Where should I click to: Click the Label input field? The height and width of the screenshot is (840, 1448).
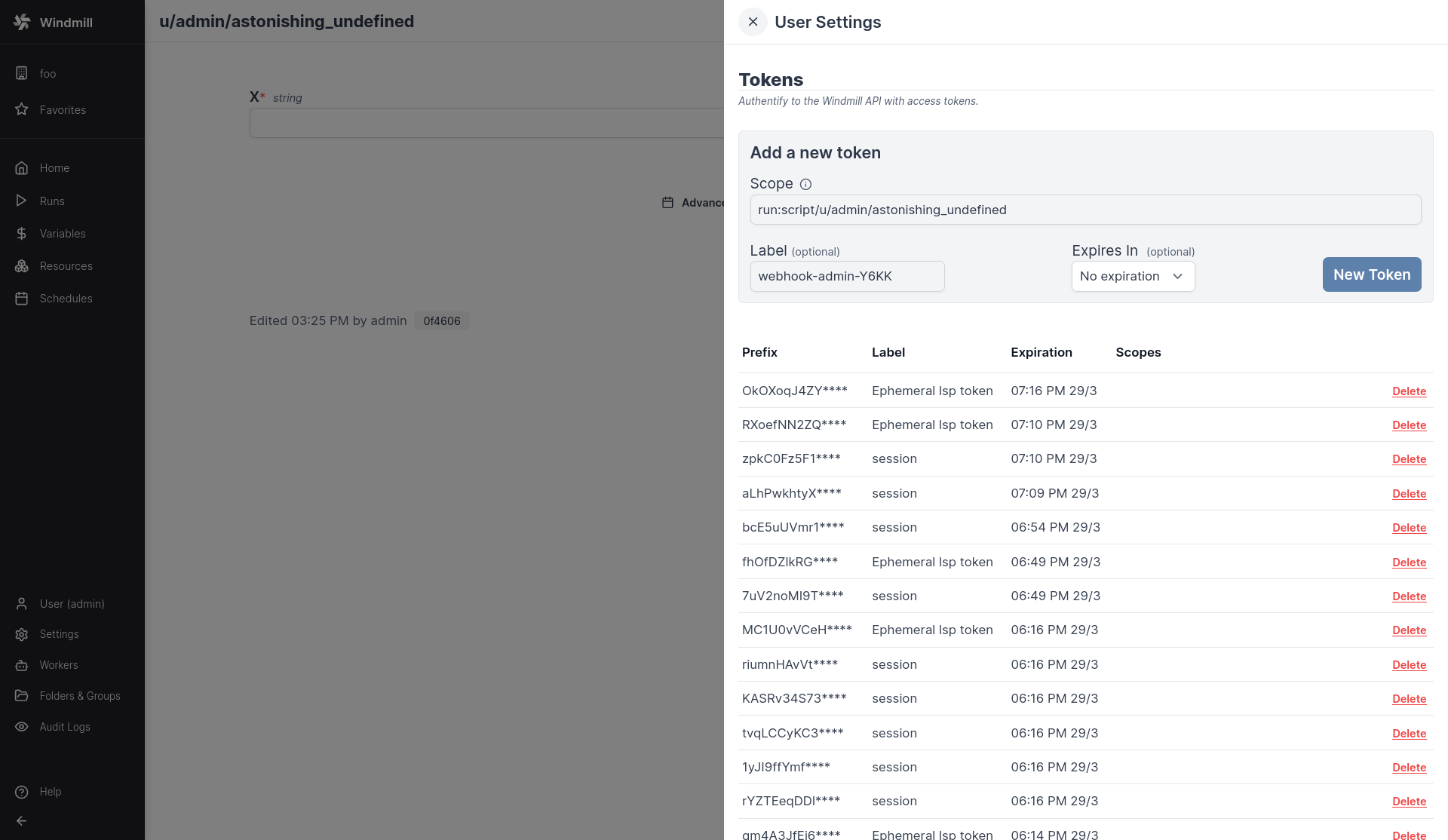coord(847,277)
